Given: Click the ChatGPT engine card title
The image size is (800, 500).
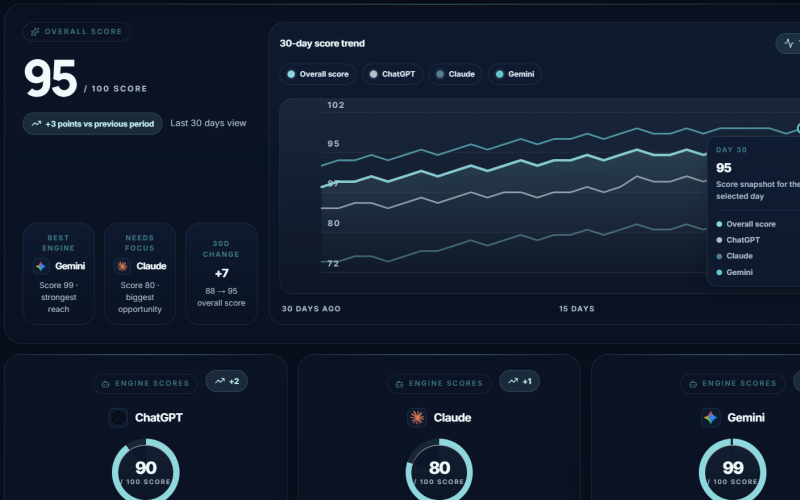Looking at the screenshot, I should pyautogui.click(x=159, y=417).
